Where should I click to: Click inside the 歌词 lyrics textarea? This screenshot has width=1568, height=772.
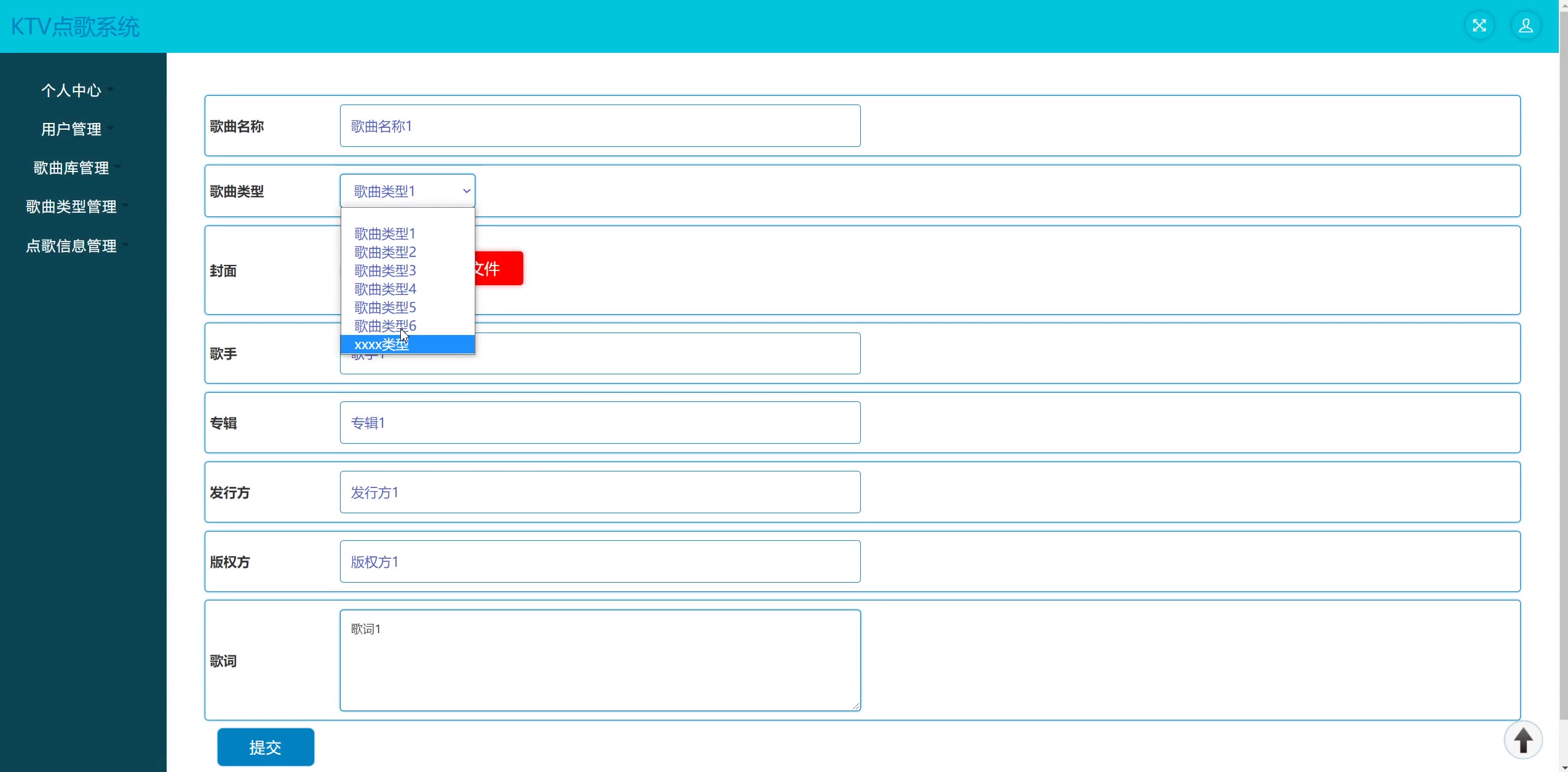tap(600, 661)
